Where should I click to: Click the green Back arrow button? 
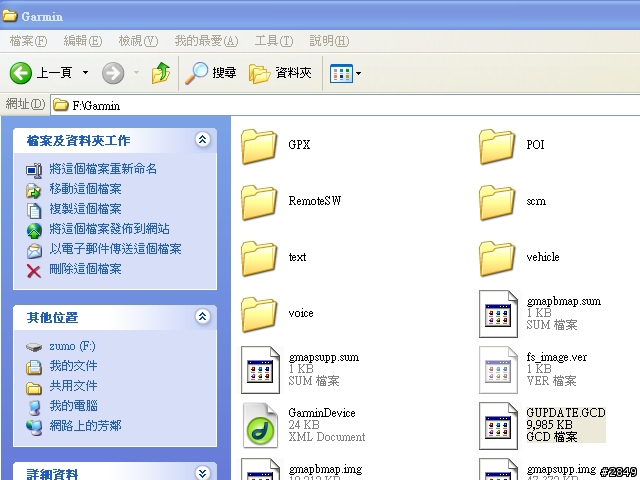point(20,73)
